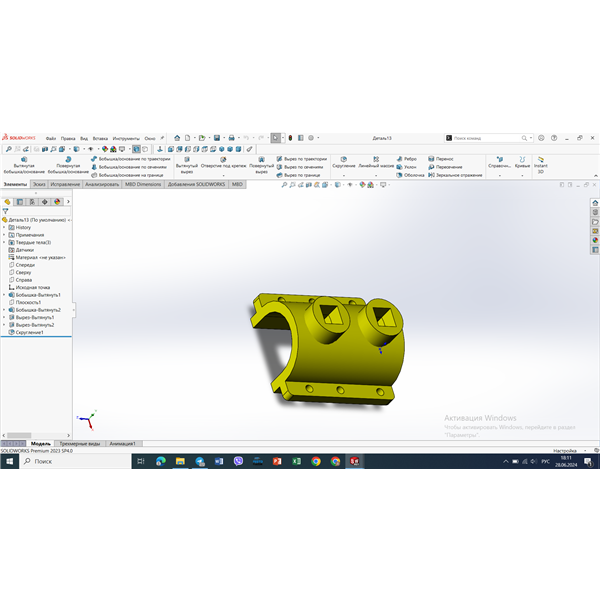Select the Перенос tool
This screenshot has height=600, width=600.
click(x=440, y=159)
